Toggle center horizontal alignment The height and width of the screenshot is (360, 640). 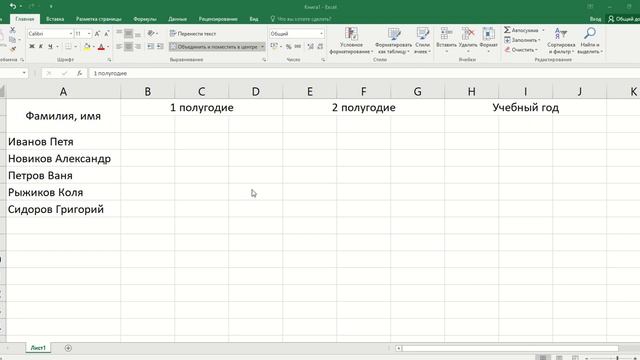click(x=129, y=47)
